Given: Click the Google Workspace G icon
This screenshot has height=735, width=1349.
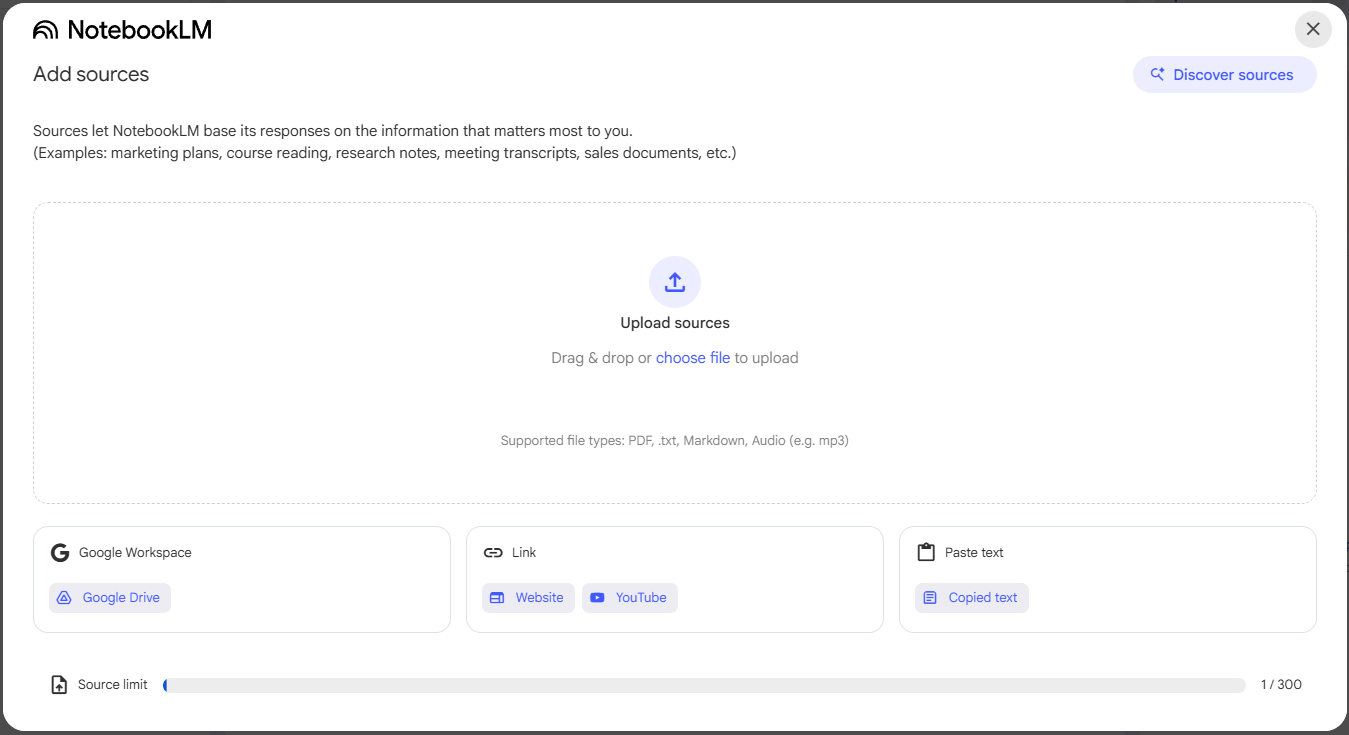Looking at the screenshot, I should [x=60, y=553].
